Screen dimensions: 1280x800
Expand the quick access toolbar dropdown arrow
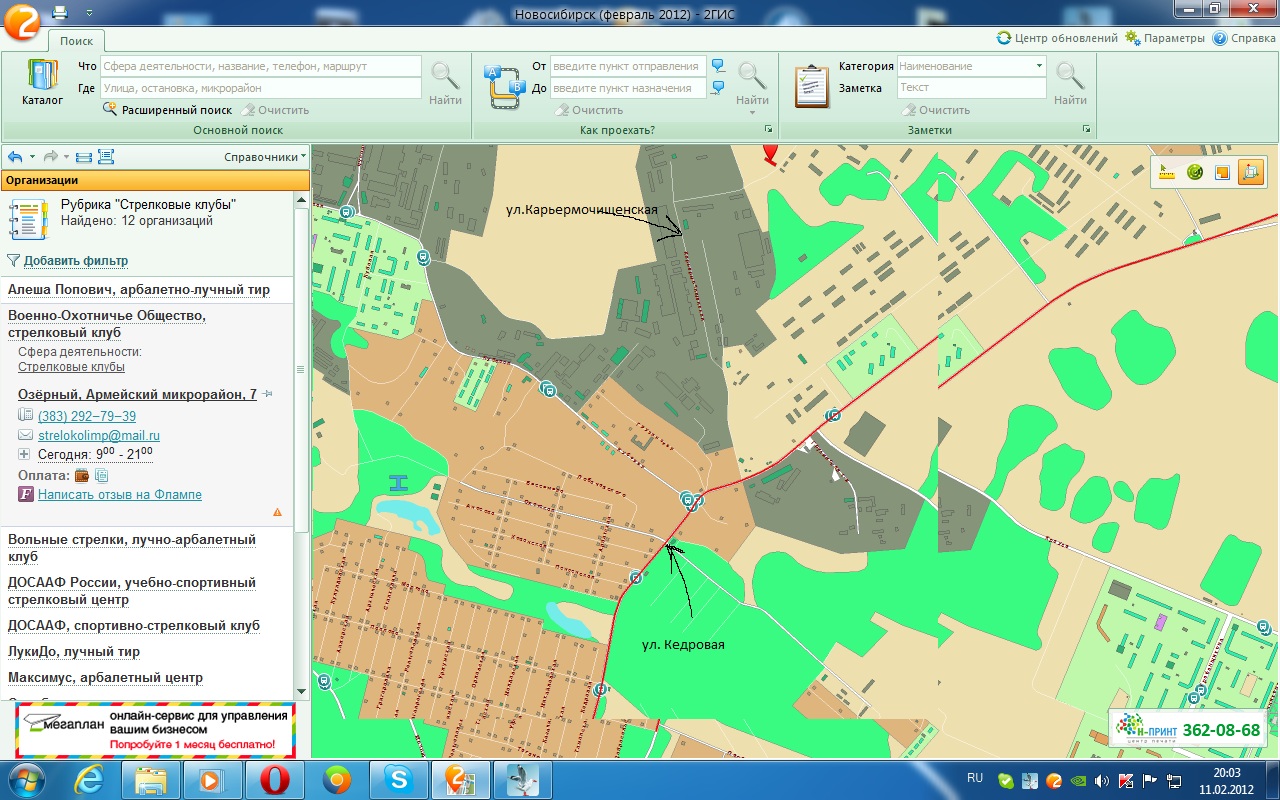click(x=88, y=12)
